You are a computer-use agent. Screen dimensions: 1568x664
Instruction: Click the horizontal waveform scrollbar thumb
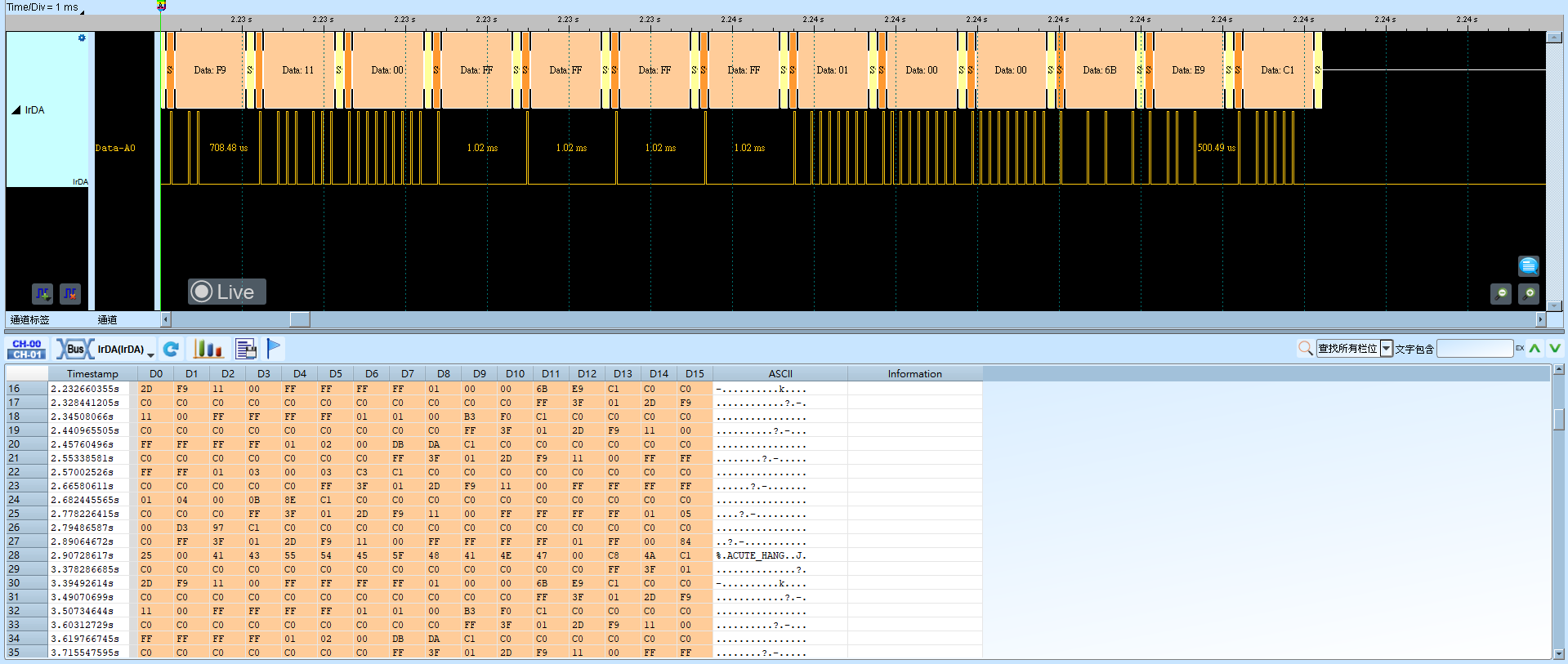300,319
